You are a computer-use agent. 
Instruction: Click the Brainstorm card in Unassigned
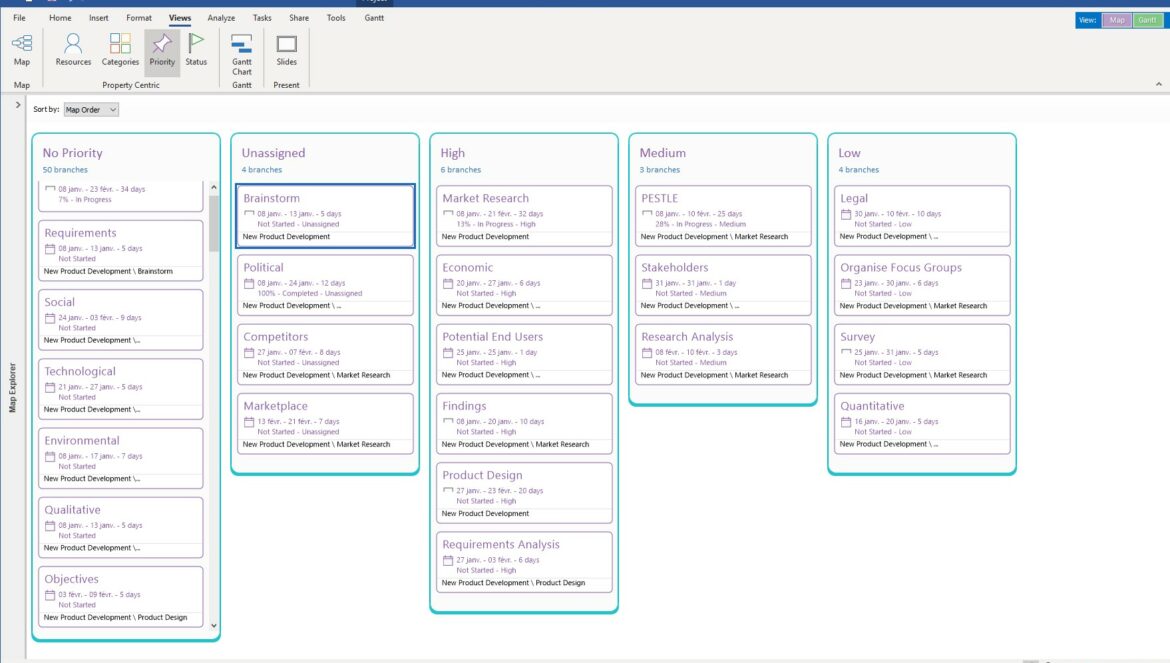tap(325, 215)
